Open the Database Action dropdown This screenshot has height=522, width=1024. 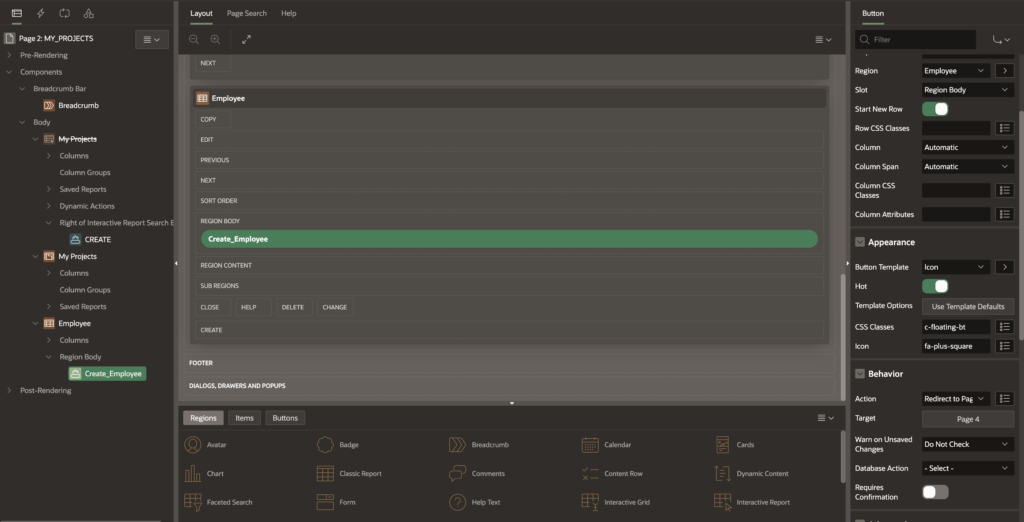point(967,468)
